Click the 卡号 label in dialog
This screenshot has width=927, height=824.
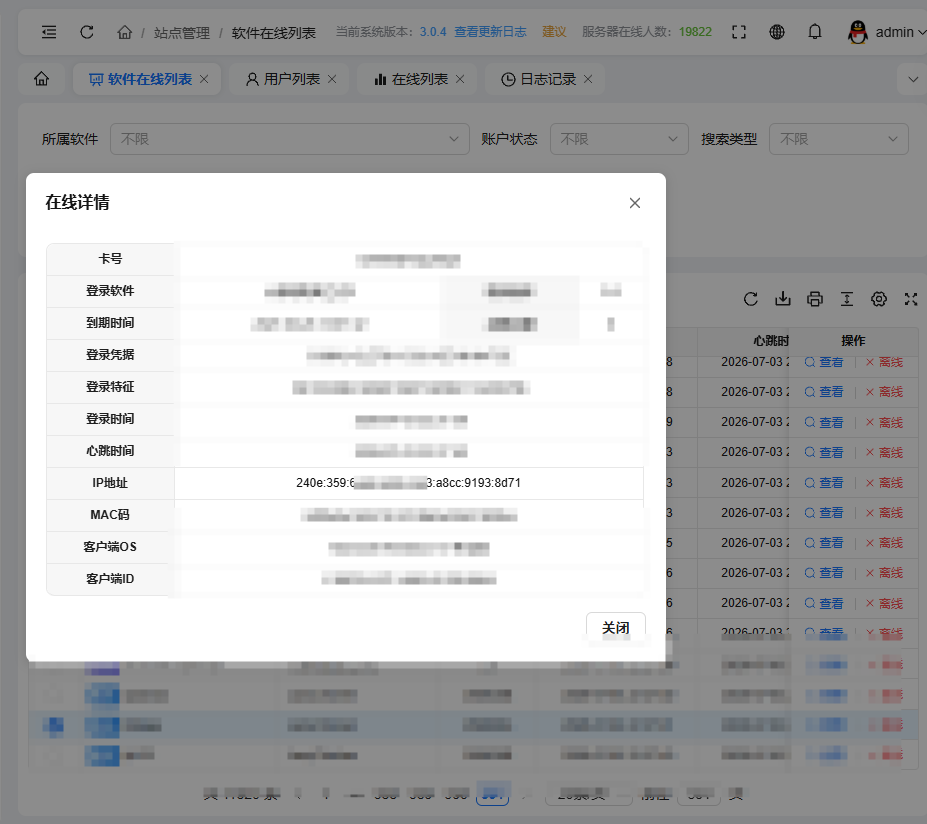[111, 259]
